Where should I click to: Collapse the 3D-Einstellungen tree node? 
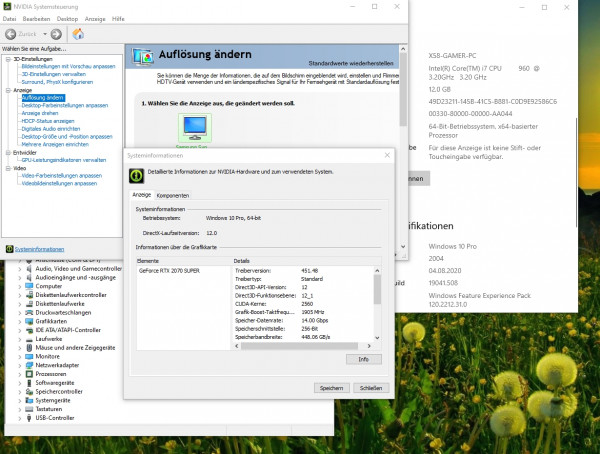point(8,59)
